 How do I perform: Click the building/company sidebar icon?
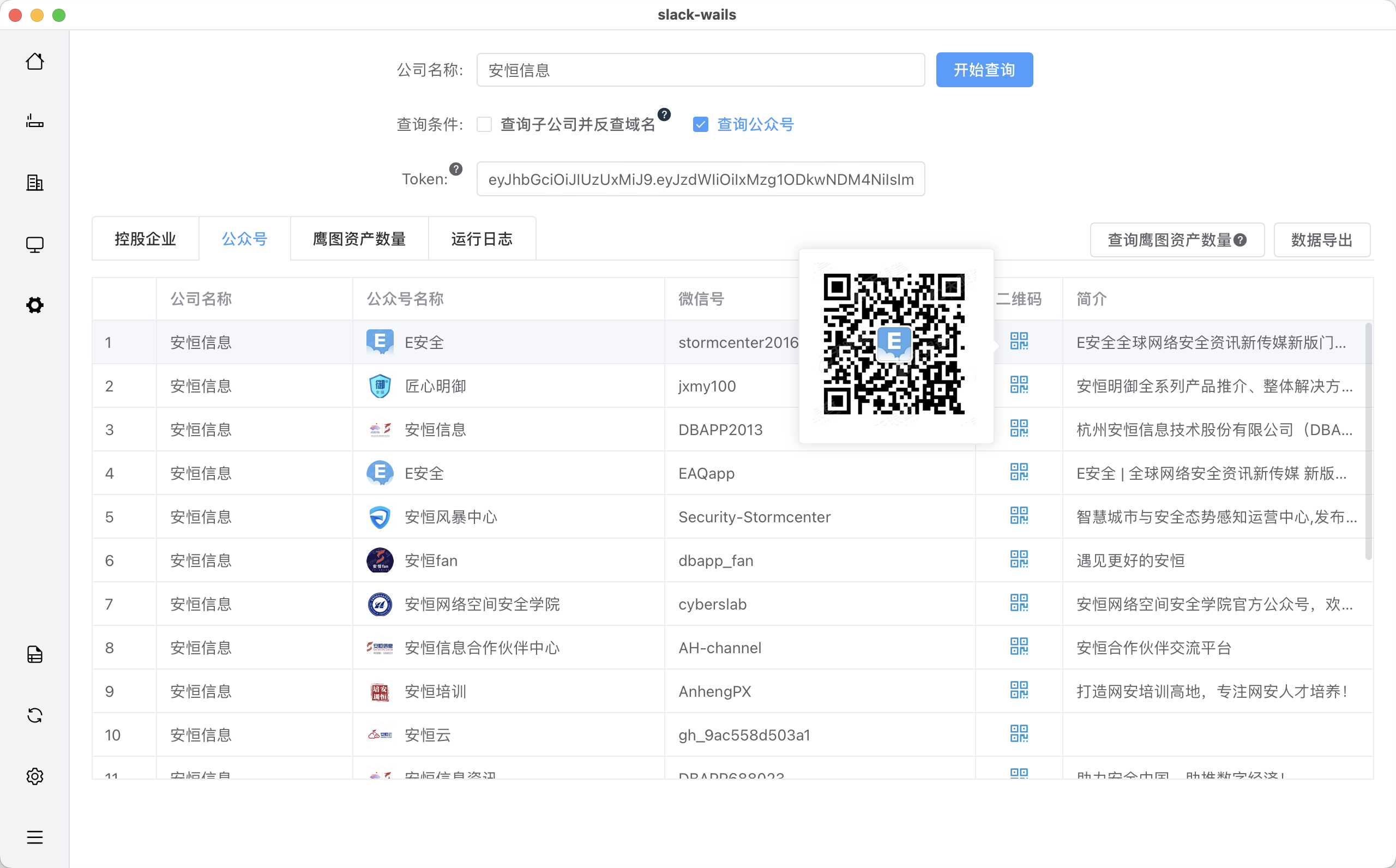[34, 183]
